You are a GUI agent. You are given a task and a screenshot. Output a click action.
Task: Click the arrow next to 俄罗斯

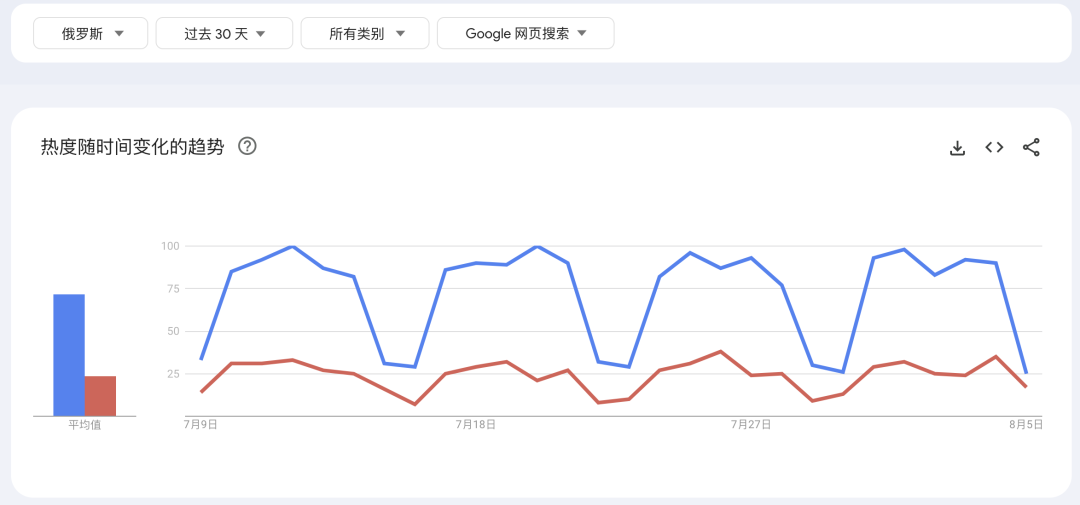(119, 33)
